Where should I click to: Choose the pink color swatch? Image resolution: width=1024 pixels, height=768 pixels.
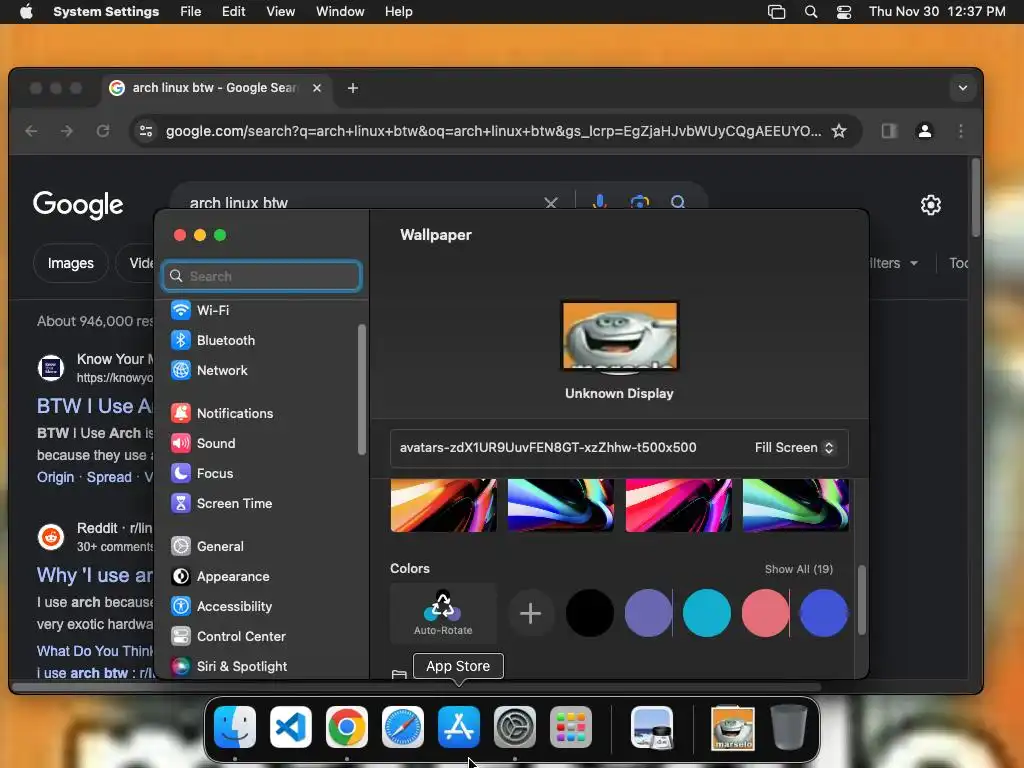pos(765,613)
